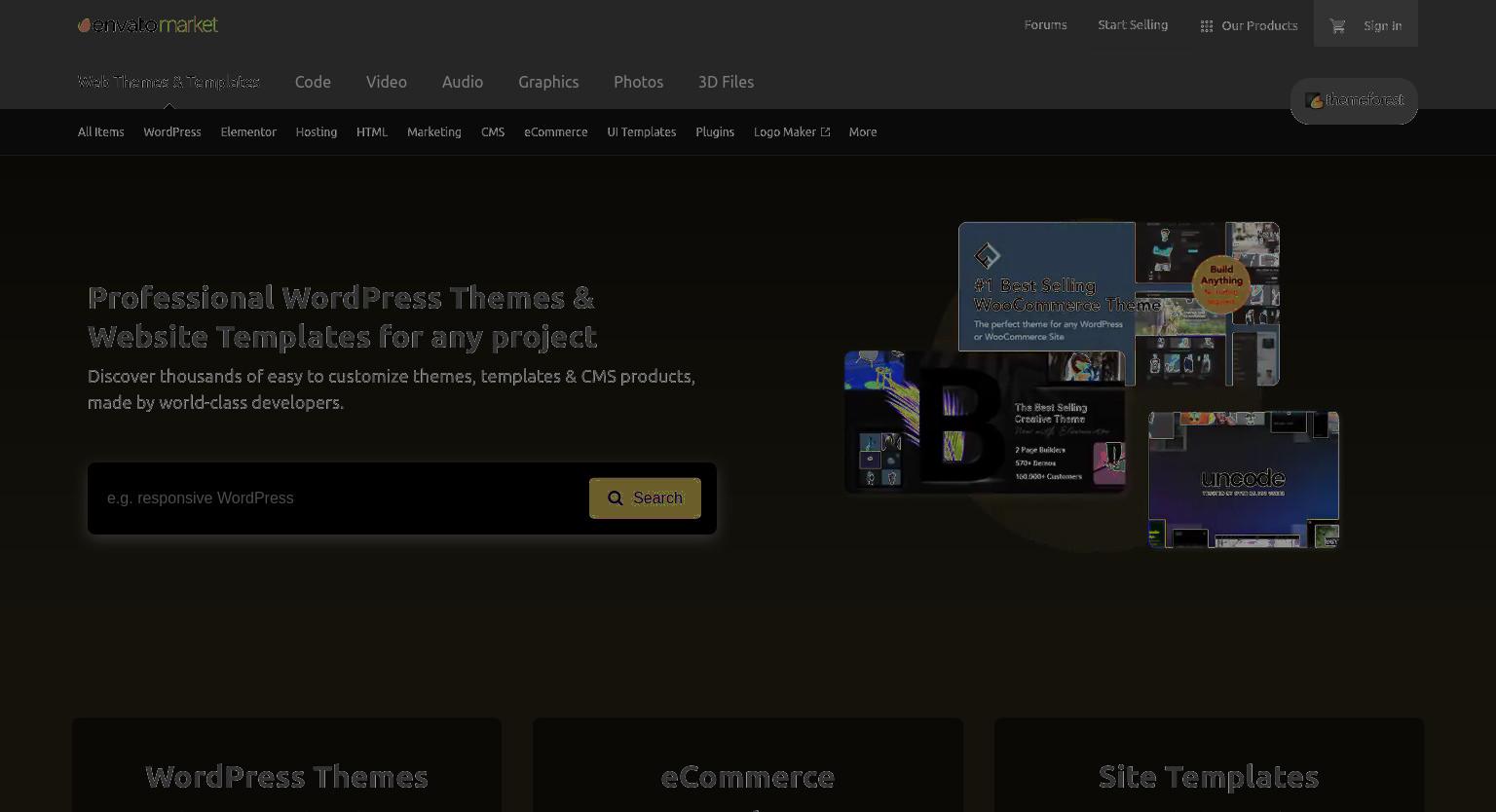This screenshot has width=1496, height=812.
Task: Click the ThemeForest logo badge
Action: coord(1354,100)
